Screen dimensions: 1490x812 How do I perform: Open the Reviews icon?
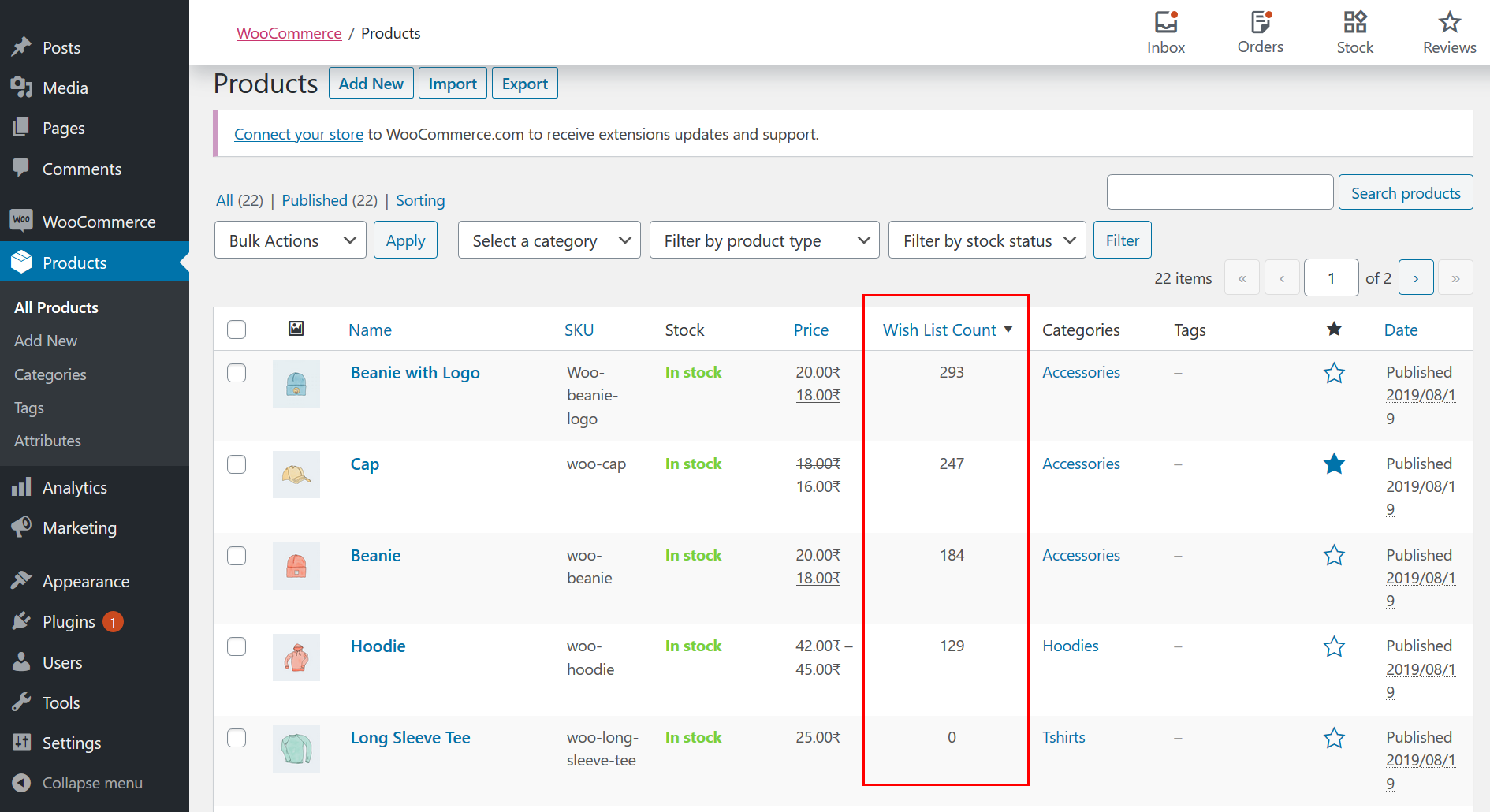(1448, 32)
